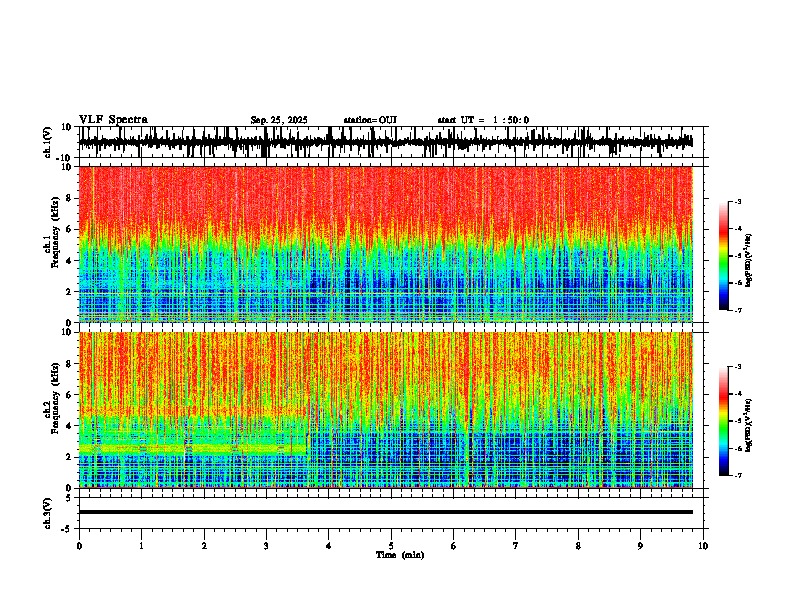
Task: Click the "ch.3(V)" axis label
Action: (48, 513)
